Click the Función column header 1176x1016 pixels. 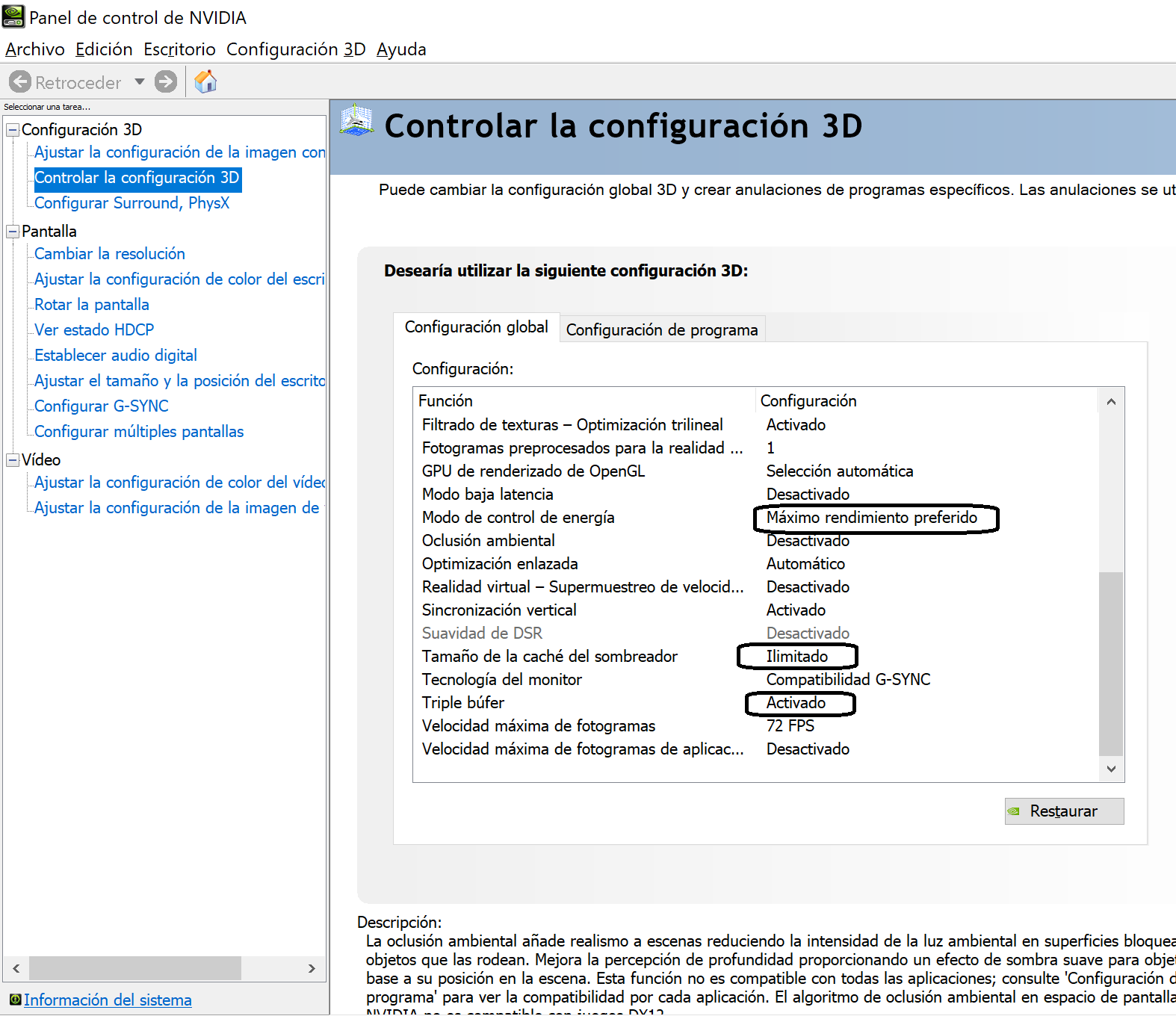pyautogui.click(x=584, y=401)
